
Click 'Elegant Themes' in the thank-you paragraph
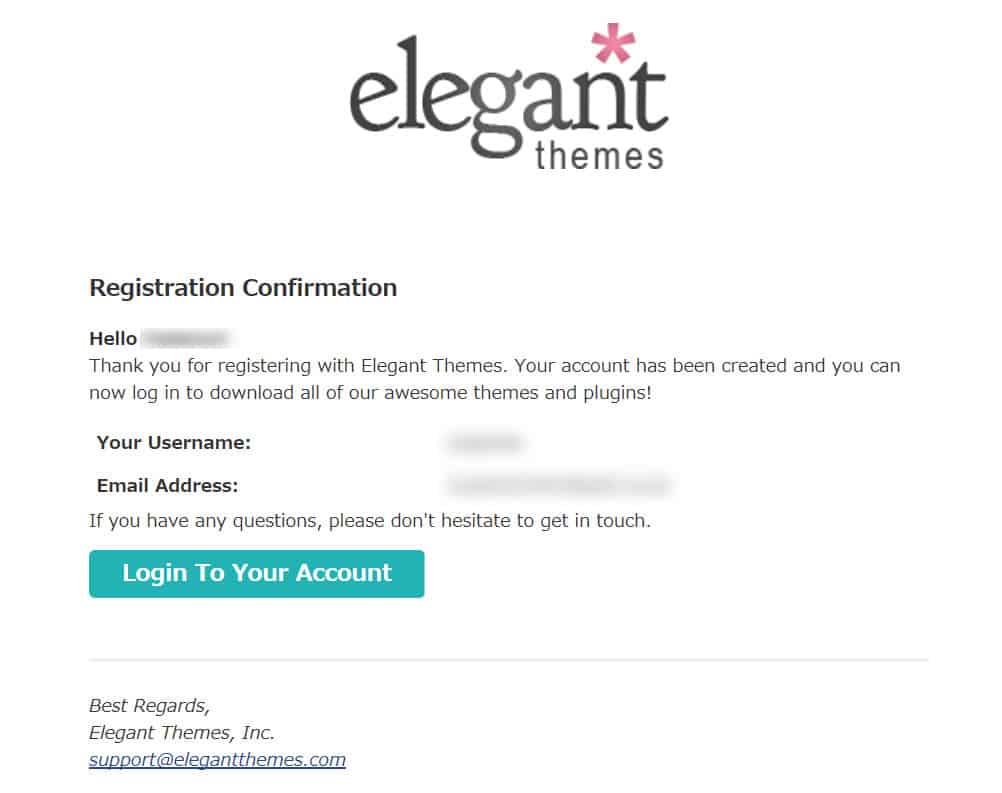point(433,366)
